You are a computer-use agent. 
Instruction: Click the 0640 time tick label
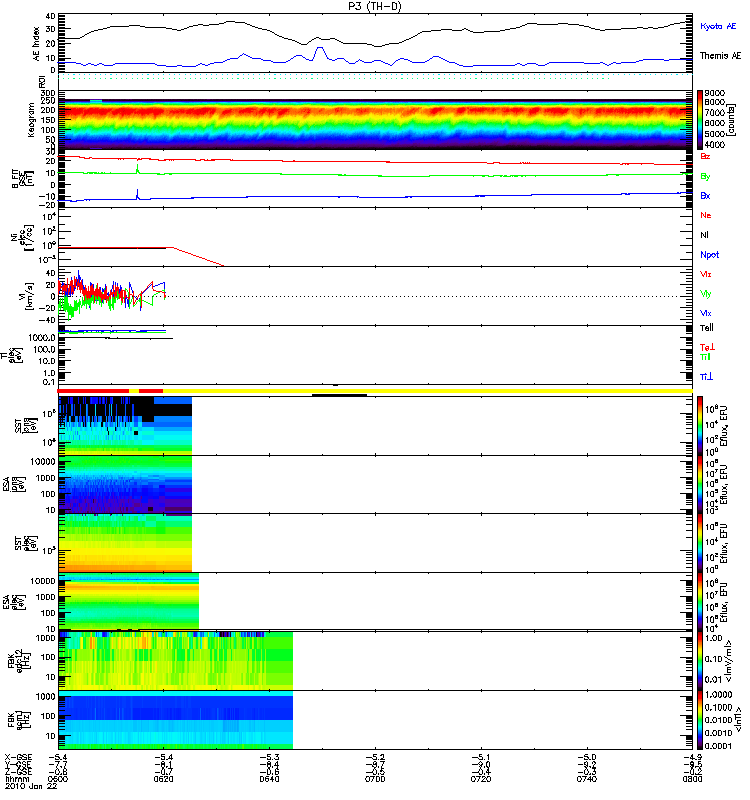[x=269, y=779]
